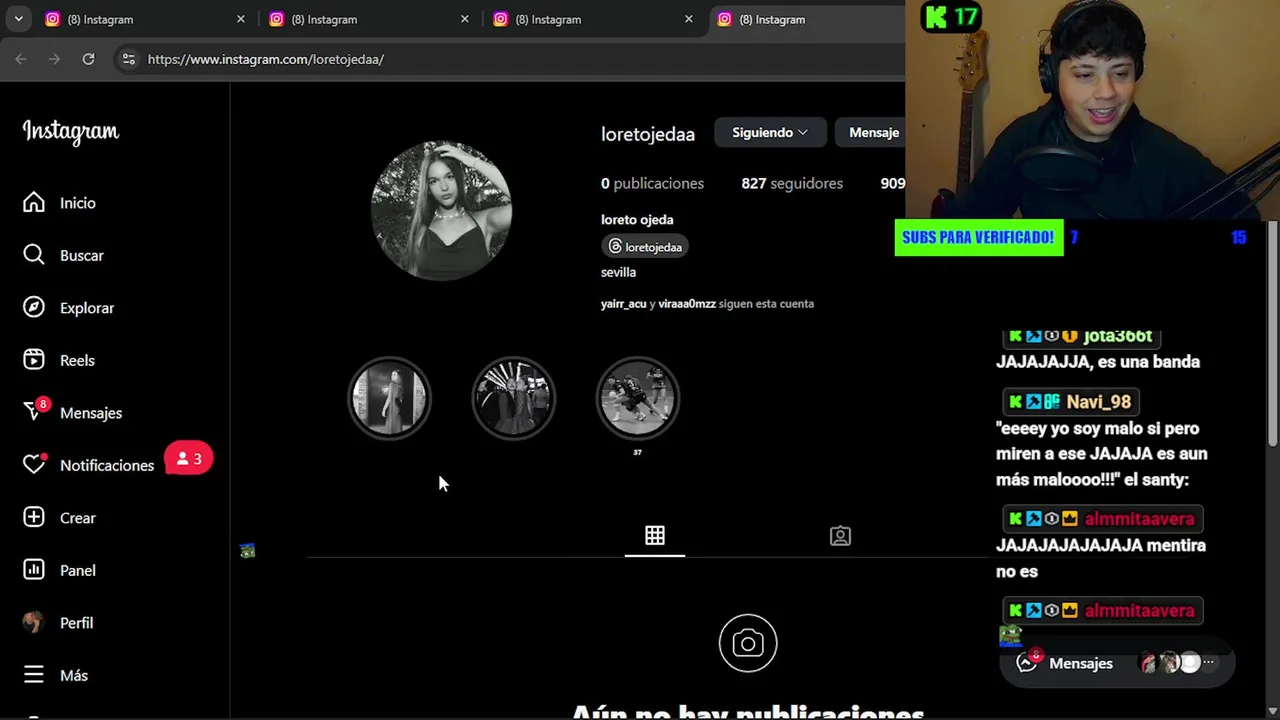Open the Notificaciones heart icon
Viewport: 1280px width, 720px height.
pos(34,465)
